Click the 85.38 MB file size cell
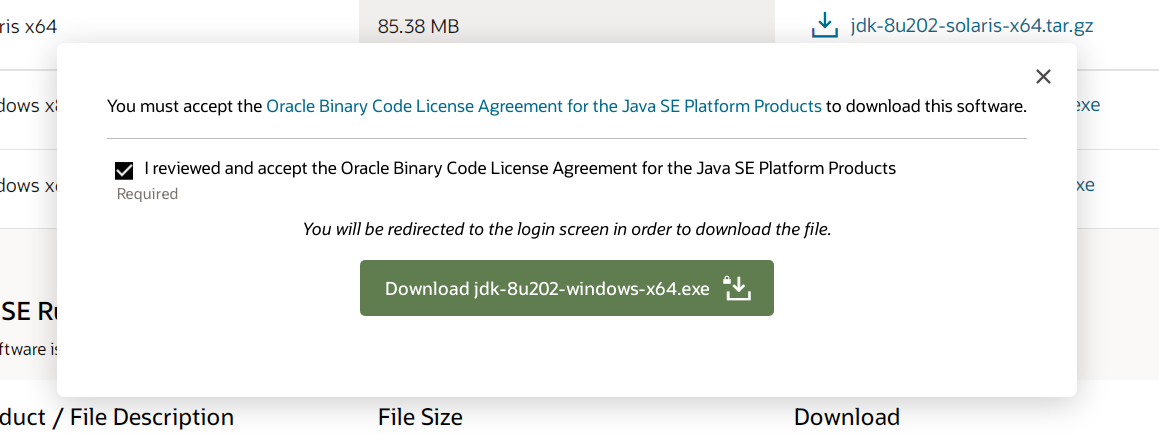Viewport: 1159px width, 444px height. click(x=419, y=27)
